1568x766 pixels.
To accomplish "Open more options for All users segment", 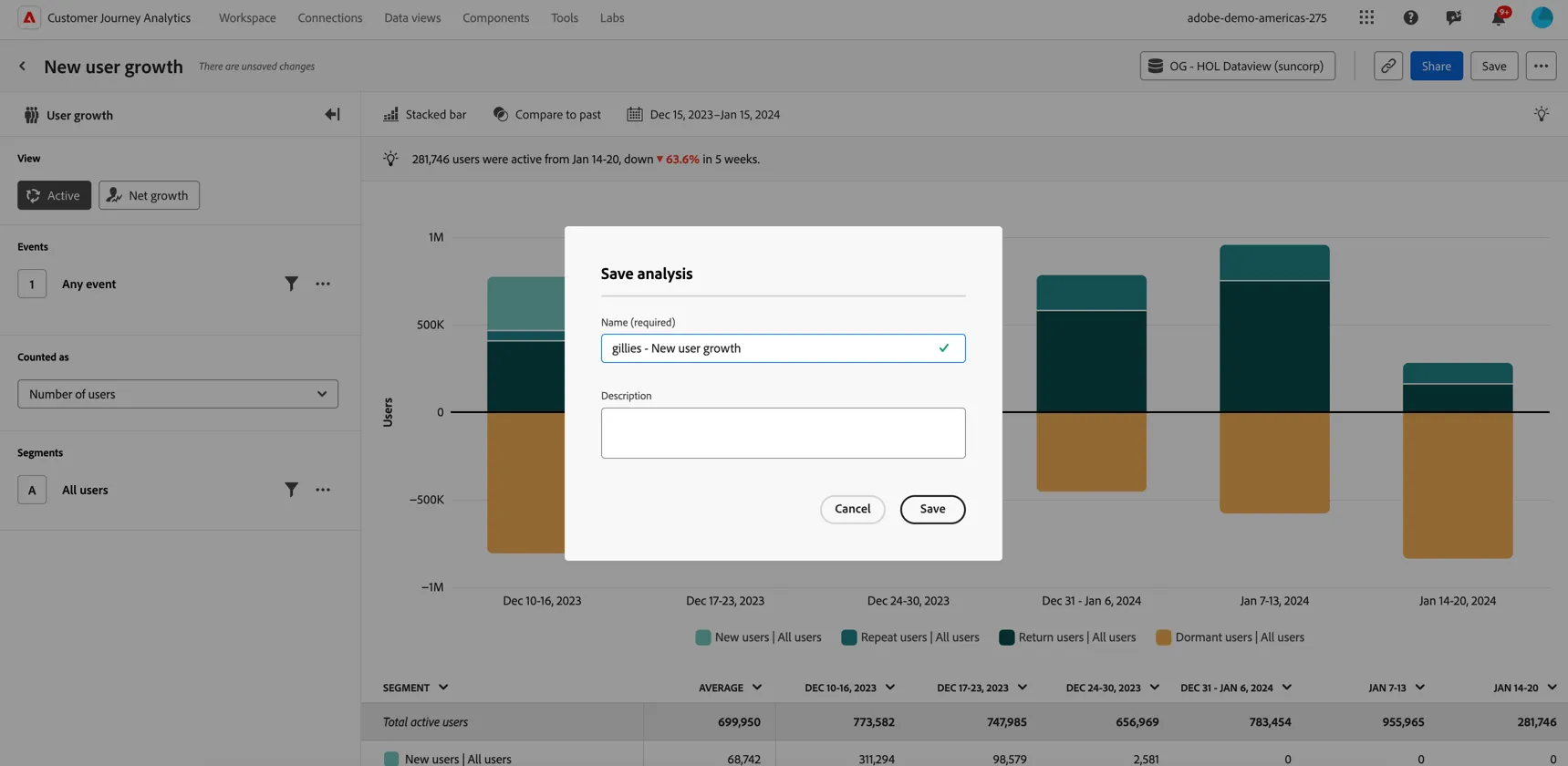I will [x=323, y=490].
